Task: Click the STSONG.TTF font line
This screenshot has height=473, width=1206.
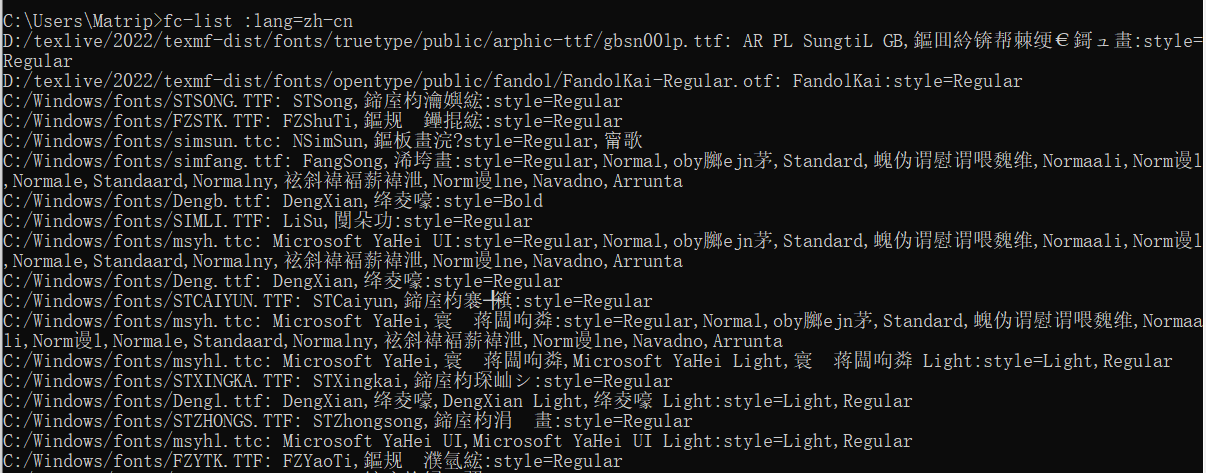Action: [x=313, y=101]
